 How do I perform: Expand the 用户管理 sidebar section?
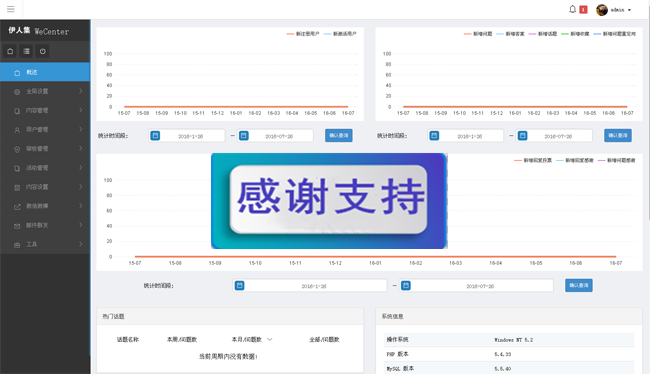(45, 129)
